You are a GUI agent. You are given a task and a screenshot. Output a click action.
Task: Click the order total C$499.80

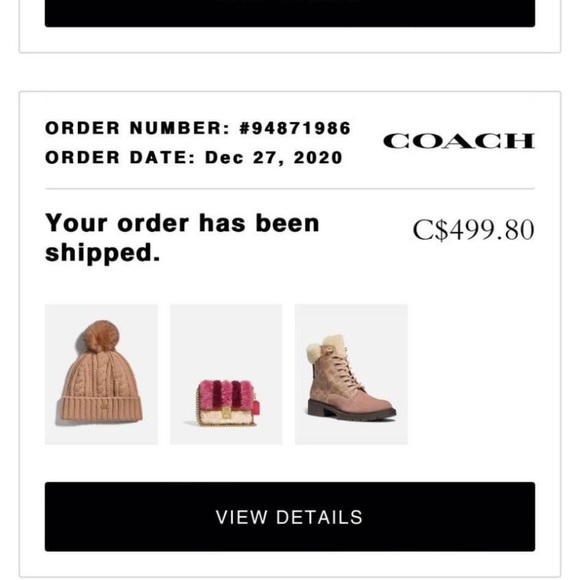click(473, 230)
